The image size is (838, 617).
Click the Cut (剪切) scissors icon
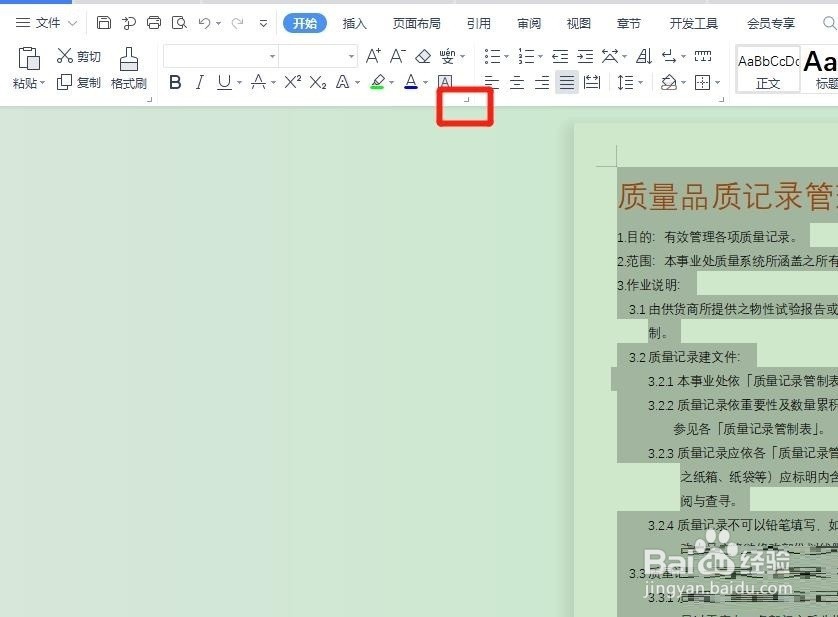(x=64, y=55)
